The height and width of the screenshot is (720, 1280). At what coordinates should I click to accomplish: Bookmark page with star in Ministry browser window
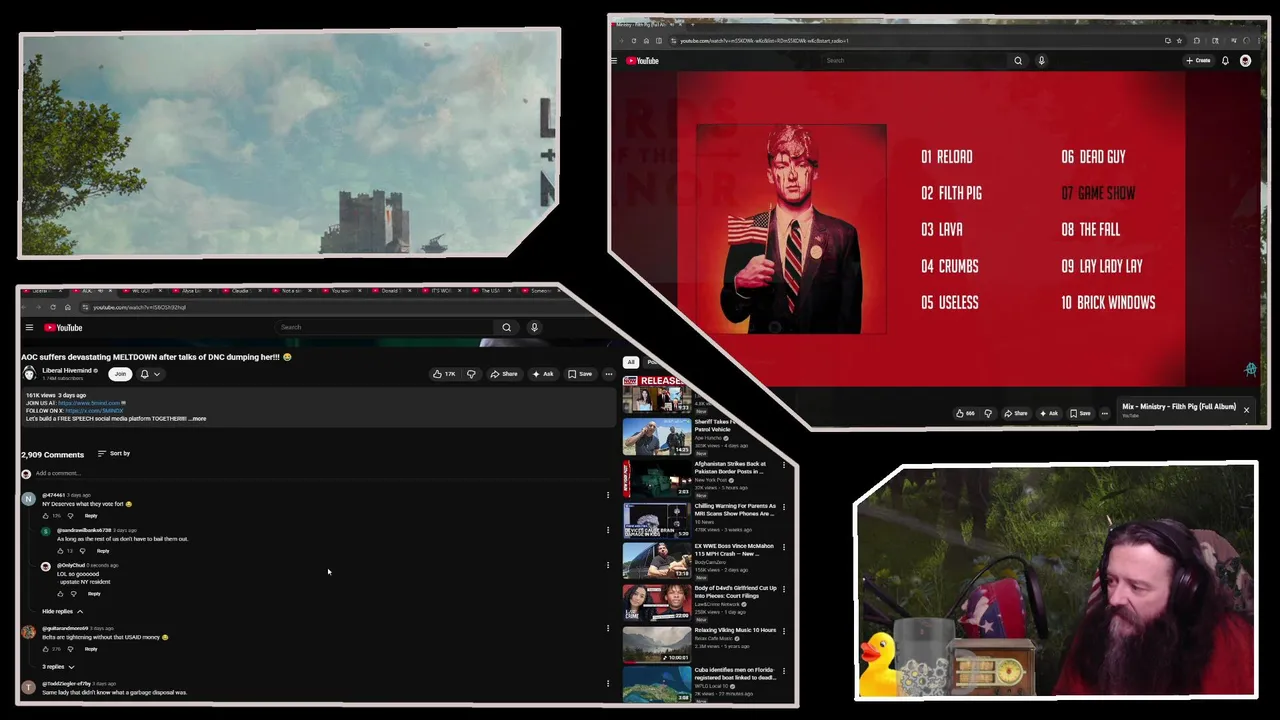pyautogui.click(x=1179, y=41)
